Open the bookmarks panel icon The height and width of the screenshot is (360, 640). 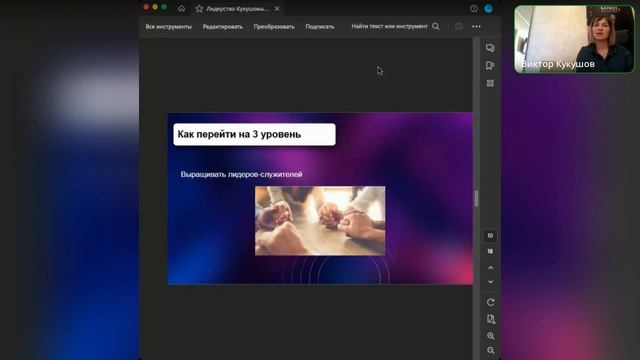coord(490,65)
